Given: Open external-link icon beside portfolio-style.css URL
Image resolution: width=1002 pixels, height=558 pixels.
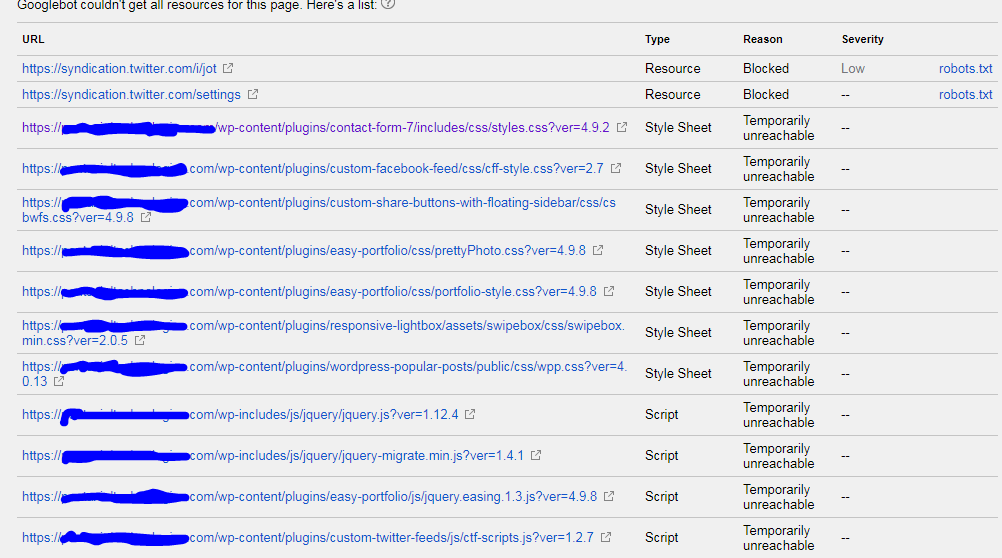Looking at the screenshot, I should click(609, 292).
